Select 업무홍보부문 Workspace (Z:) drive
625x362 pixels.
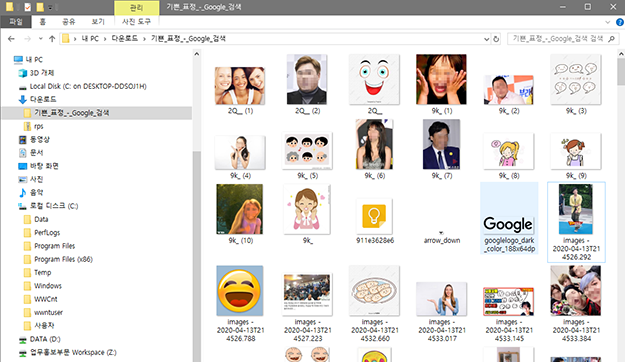[73, 352]
